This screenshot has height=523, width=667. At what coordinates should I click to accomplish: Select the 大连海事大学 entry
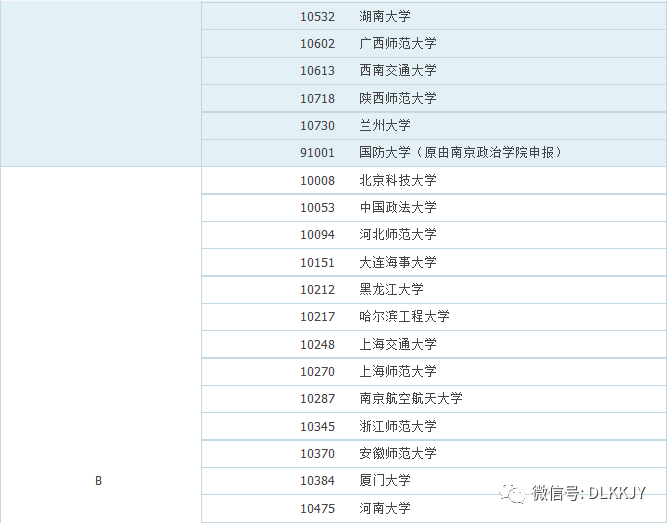(398, 262)
